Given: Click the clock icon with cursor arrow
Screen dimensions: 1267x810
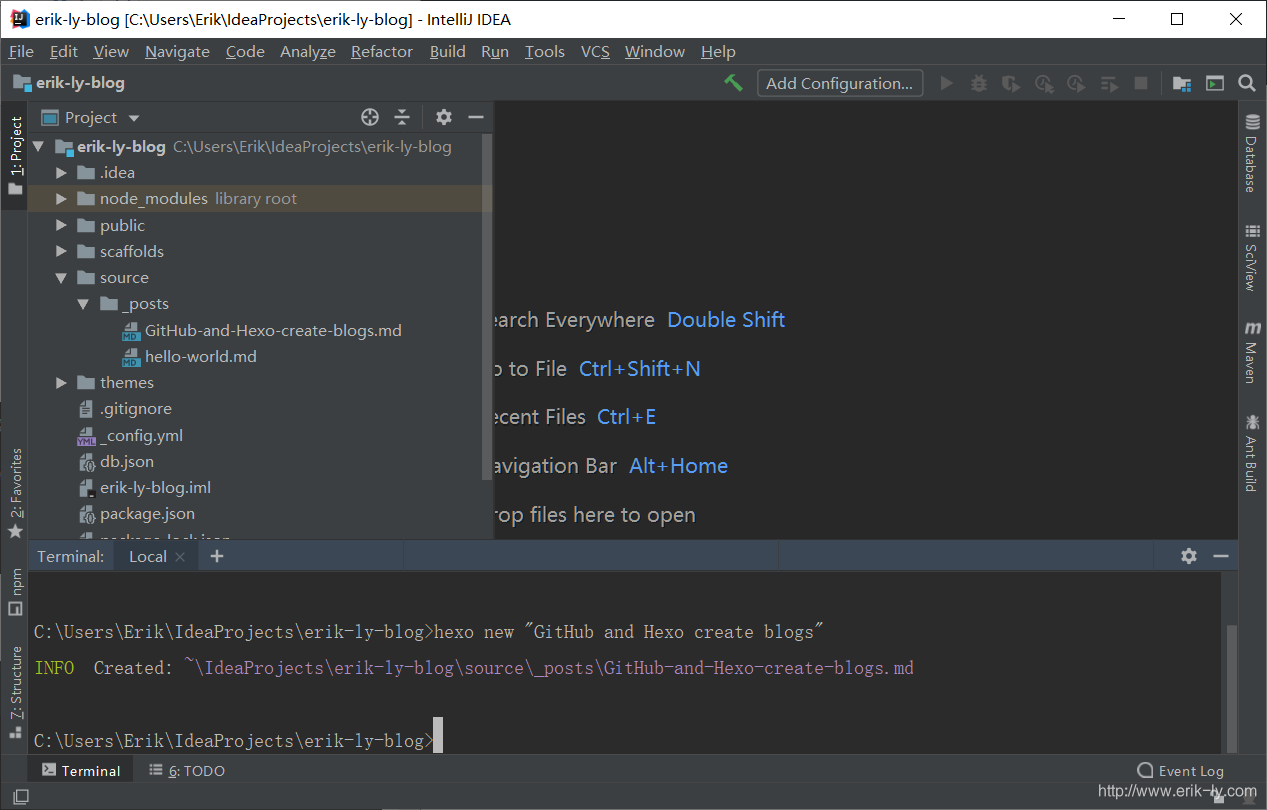Looking at the screenshot, I should point(1044,83).
